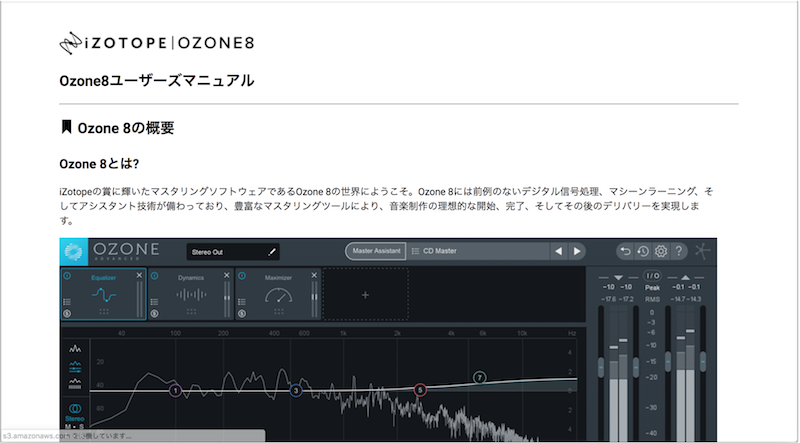
Task: Click the Dynamics module gain slider
Action: pyautogui.click(x=227, y=299)
